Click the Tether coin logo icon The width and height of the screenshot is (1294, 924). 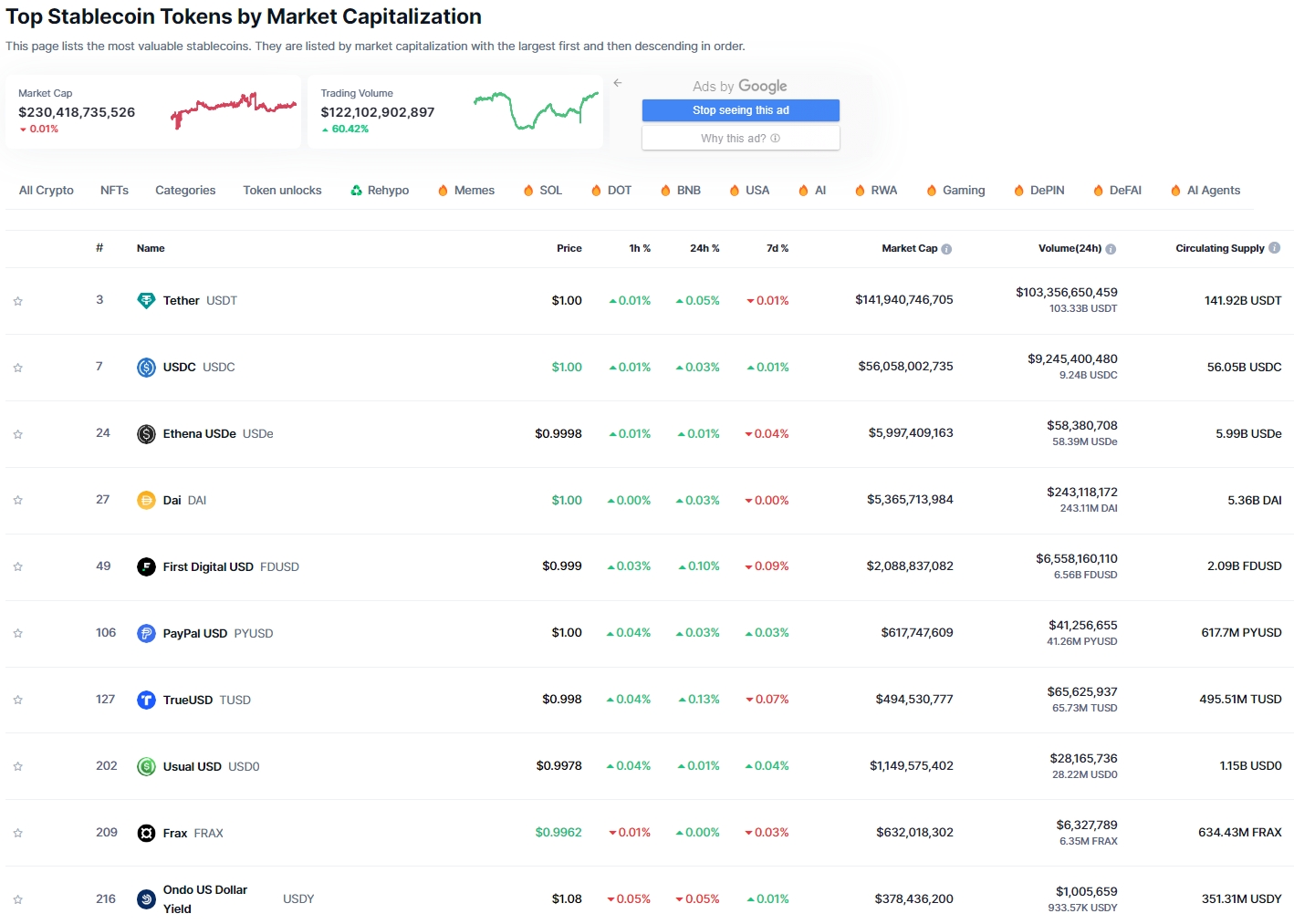tap(146, 301)
